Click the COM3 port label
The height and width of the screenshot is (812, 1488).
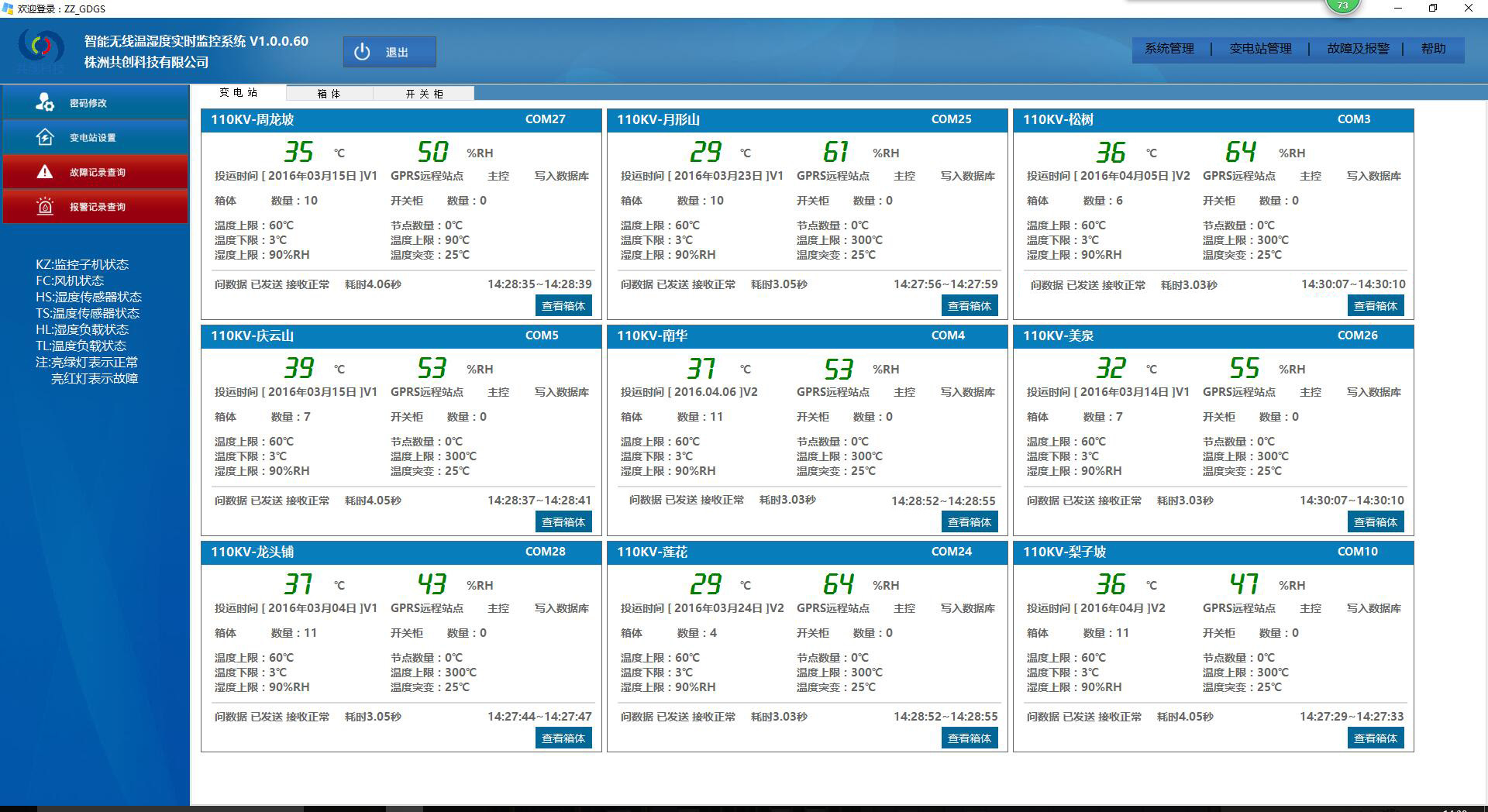pos(1354,119)
